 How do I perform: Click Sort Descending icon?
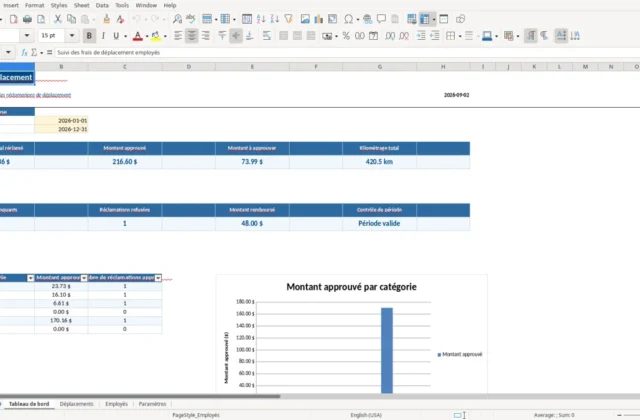(x=275, y=19)
